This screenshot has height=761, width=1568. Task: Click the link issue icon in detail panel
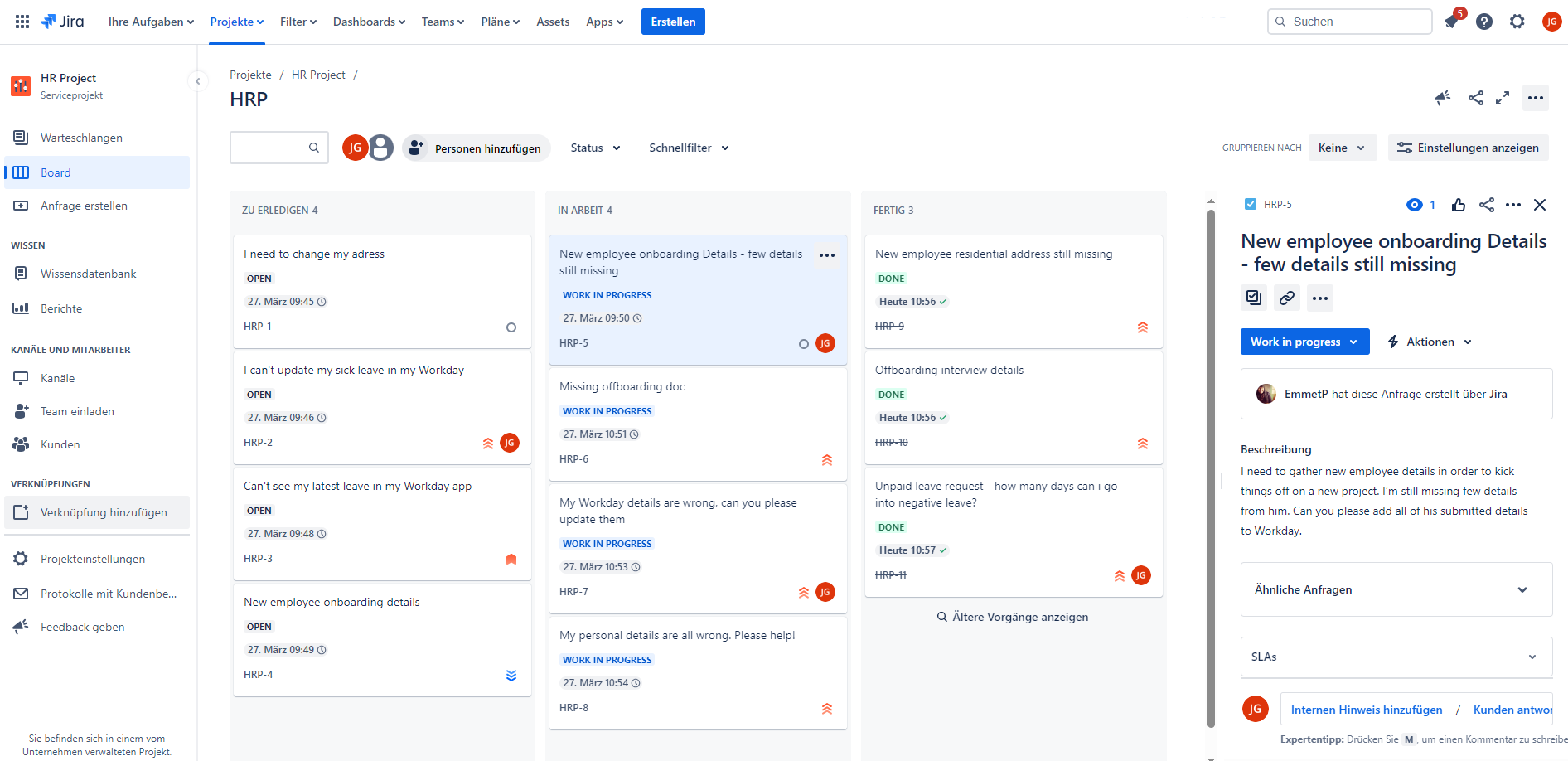tap(1287, 298)
